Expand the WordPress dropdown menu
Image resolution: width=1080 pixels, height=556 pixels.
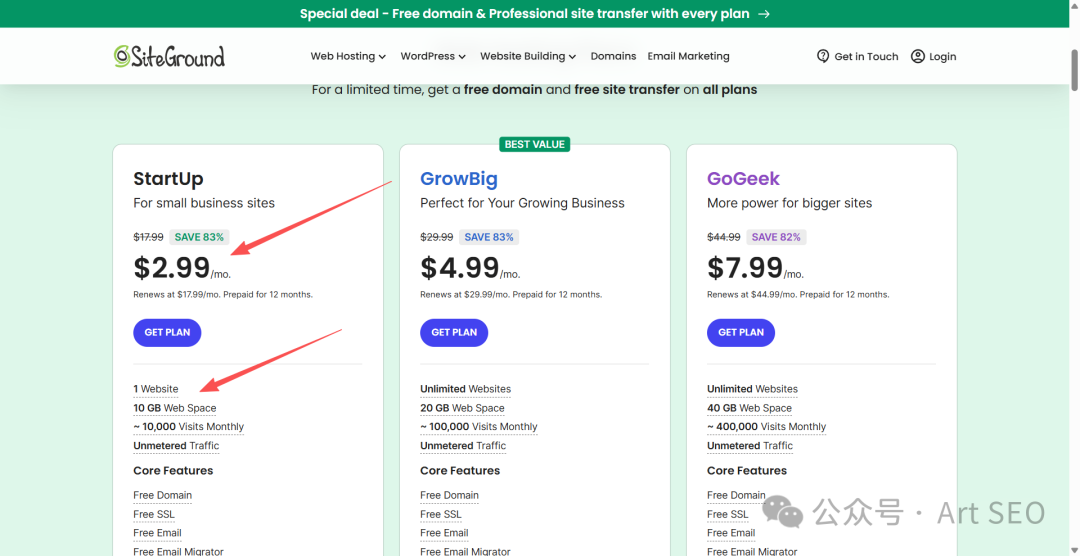[433, 56]
